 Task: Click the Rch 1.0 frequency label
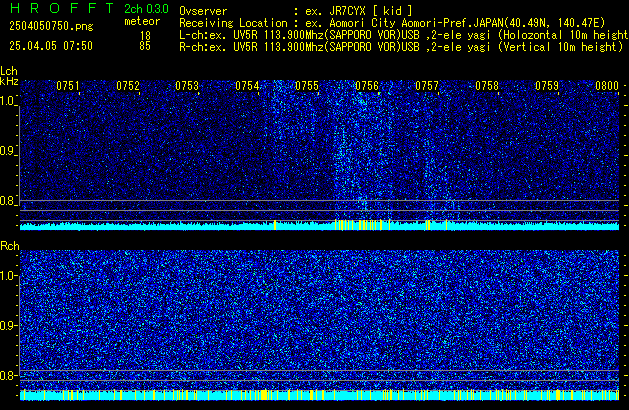click(8, 276)
